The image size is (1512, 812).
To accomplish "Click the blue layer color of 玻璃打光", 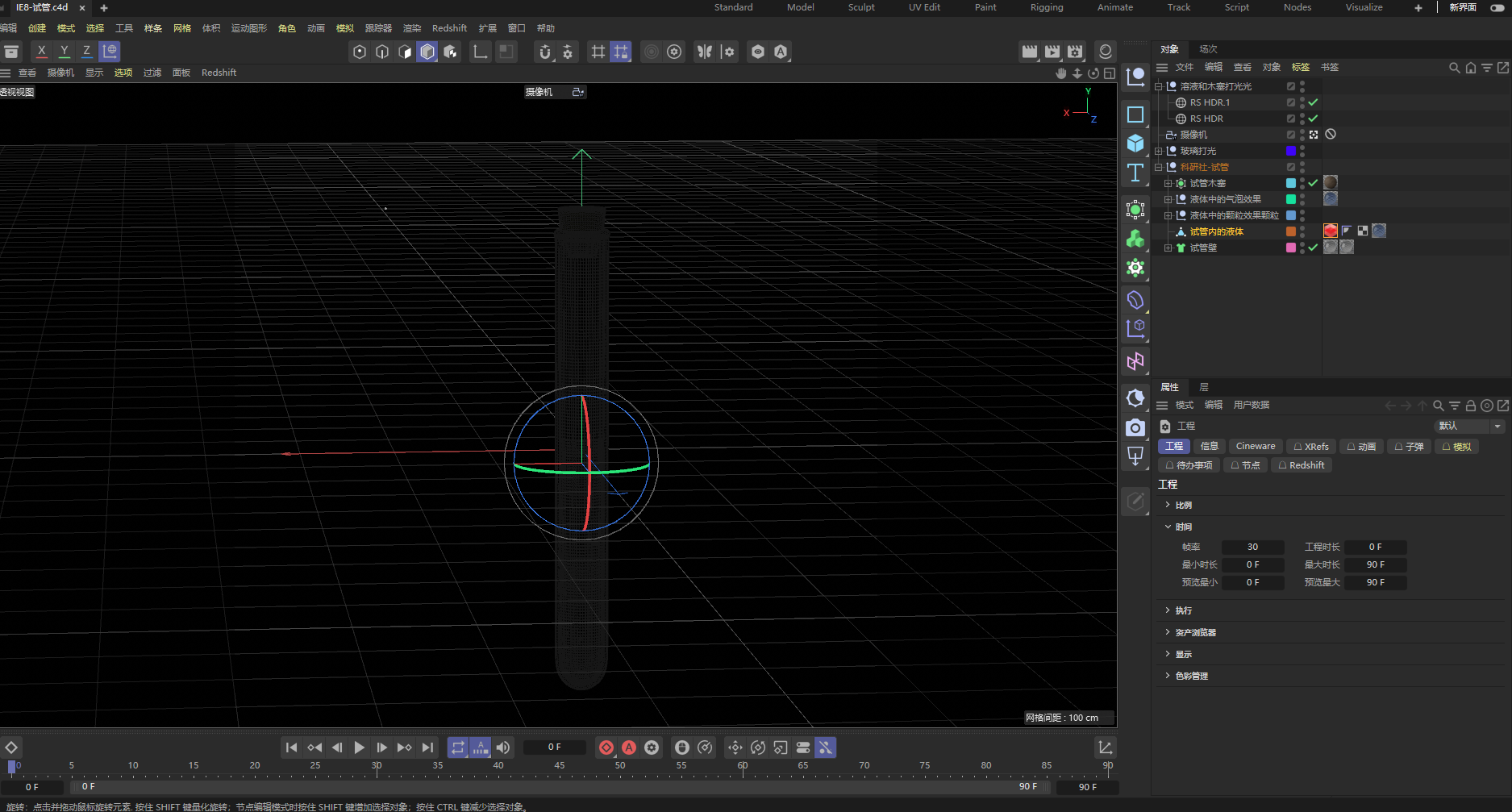I will [1291, 151].
